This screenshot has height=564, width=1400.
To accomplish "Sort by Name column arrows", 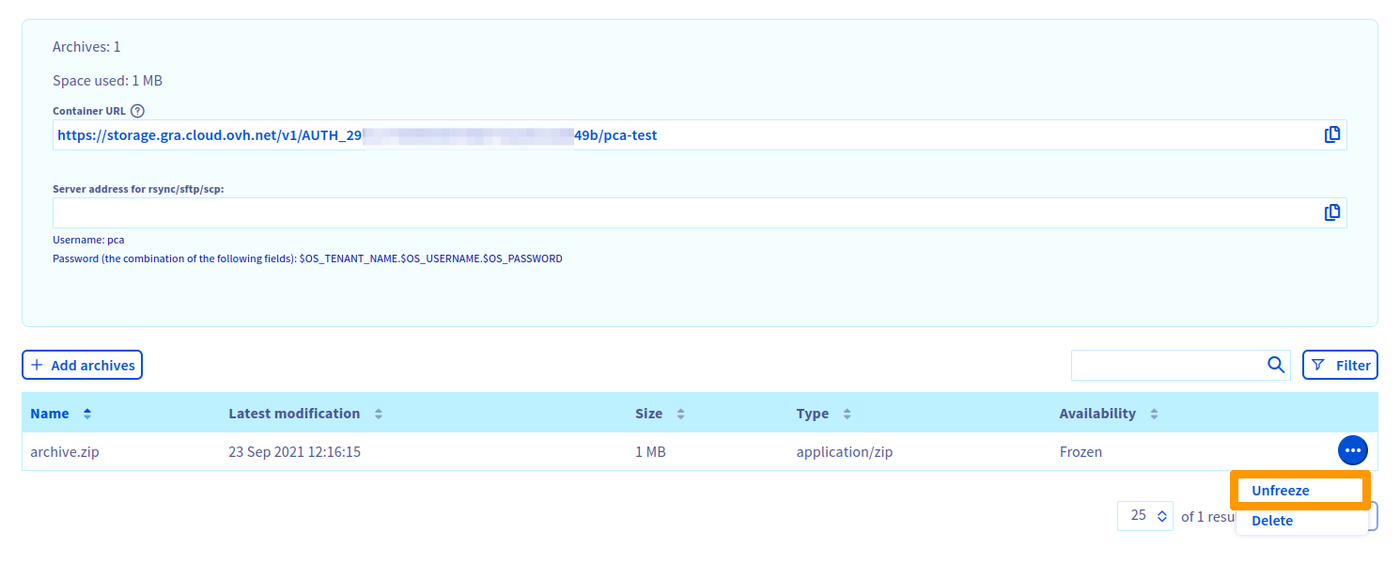I will 87,414.
